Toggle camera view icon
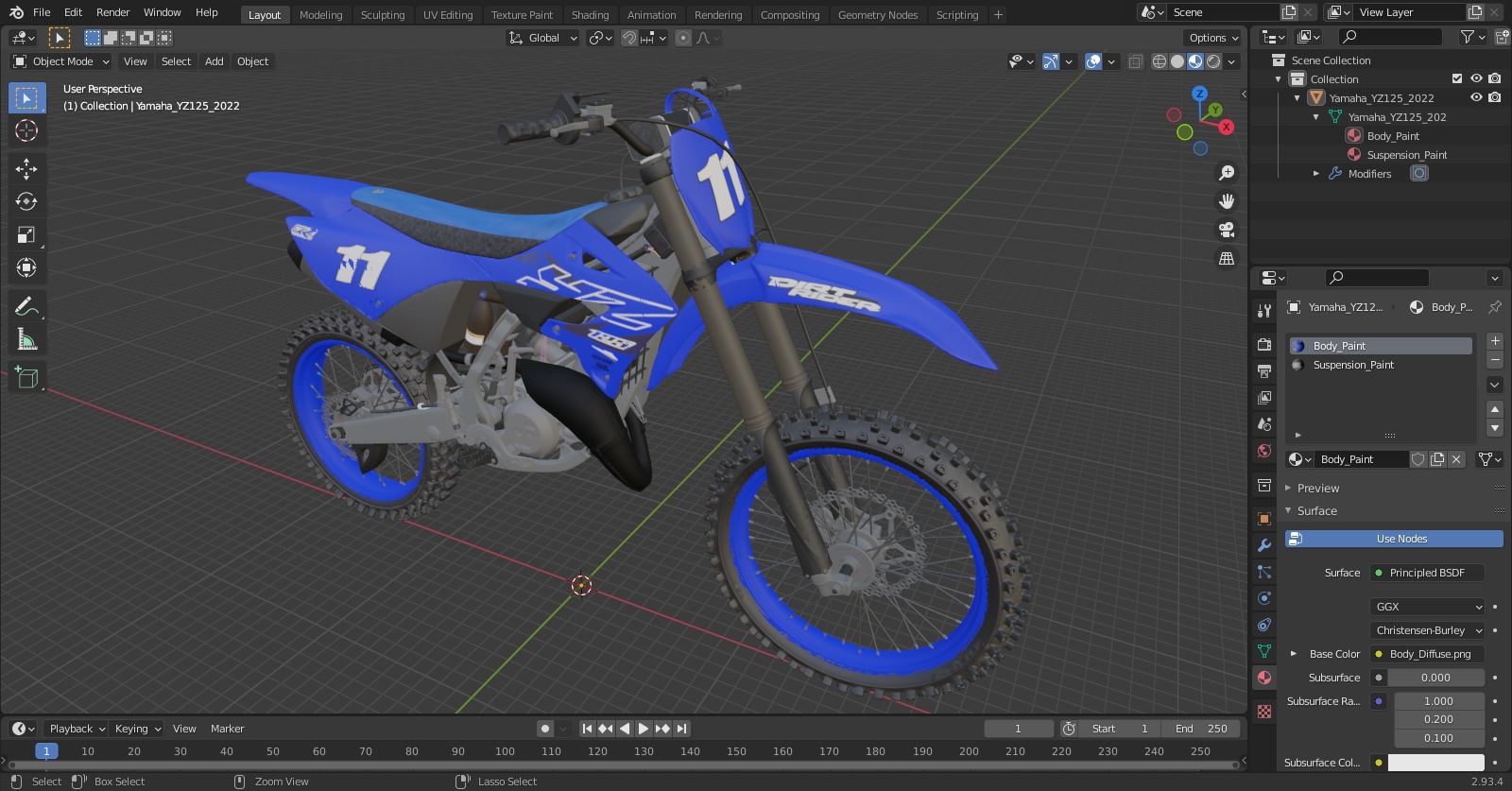The height and width of the screenshot is (791, 1512). click(x=1227, y=230)
